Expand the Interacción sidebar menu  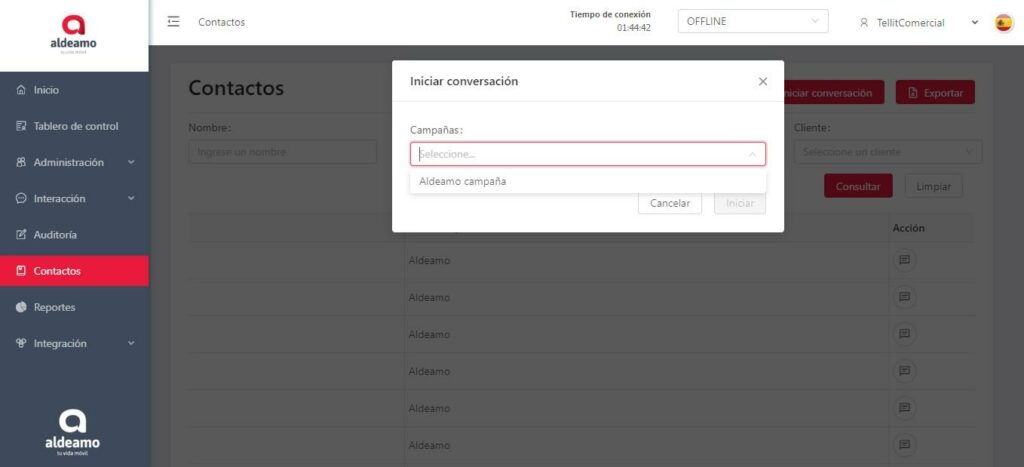[74, 198]
